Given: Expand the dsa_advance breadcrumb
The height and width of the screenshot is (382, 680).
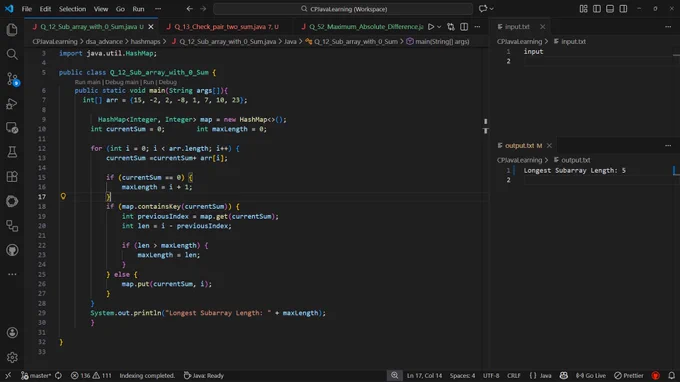Looking at the screenshot, I should coord(104,42).
